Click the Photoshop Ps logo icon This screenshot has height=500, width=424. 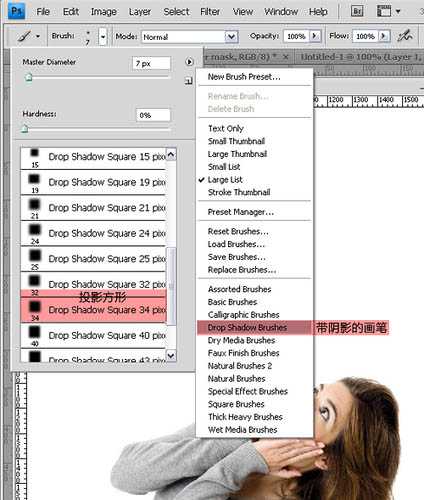pyautogui.click(x=16, y=11)
